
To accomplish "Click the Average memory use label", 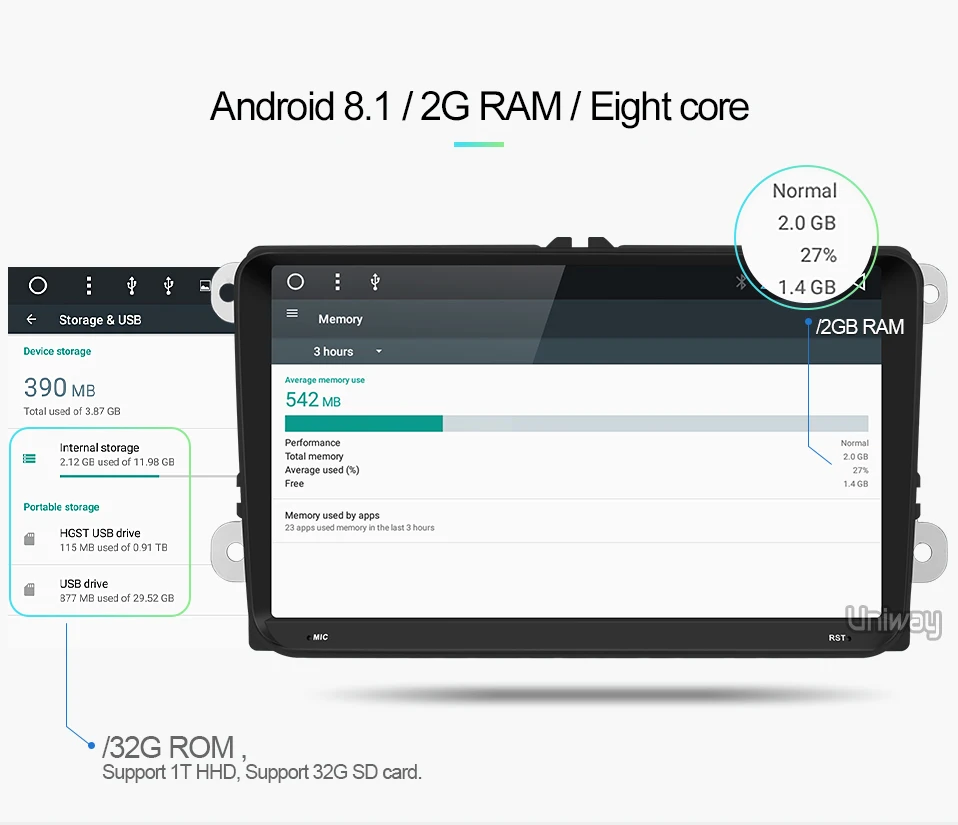I will pyautogui.click(x=324, y=380).
